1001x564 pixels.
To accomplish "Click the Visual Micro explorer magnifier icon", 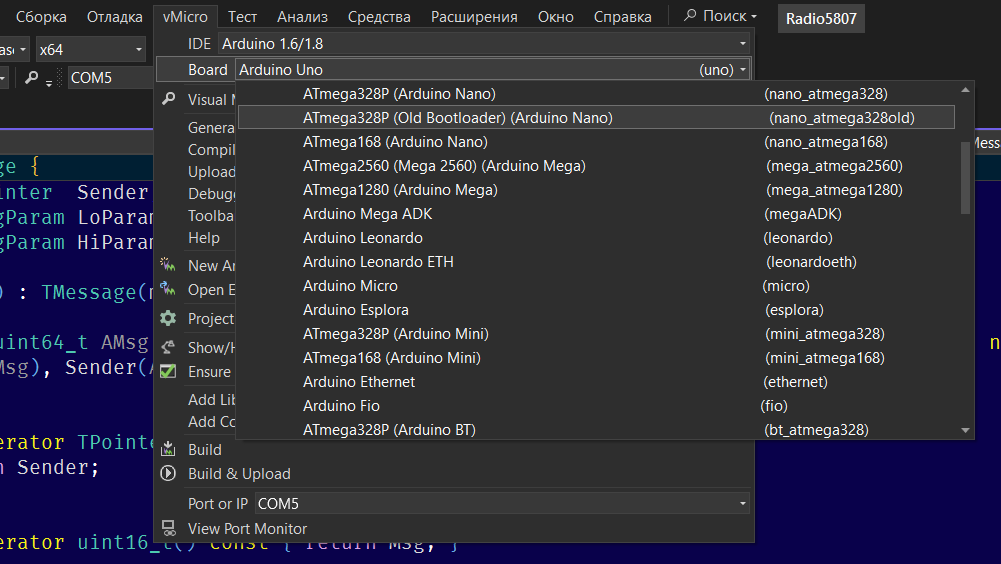I will pyautogui.click(x=169, y=99).
